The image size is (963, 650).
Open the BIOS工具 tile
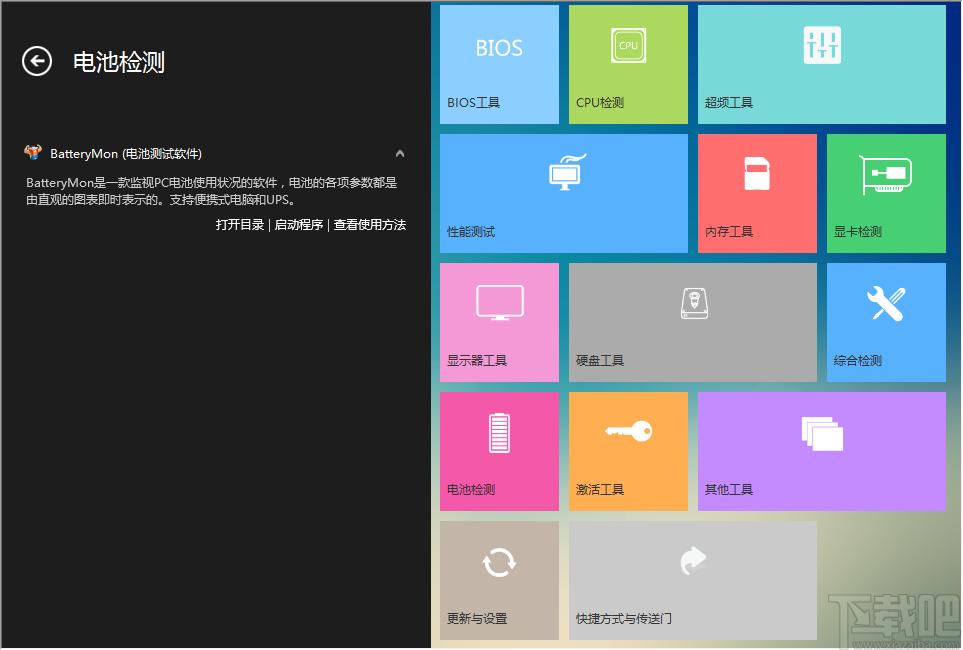point(499,65)
